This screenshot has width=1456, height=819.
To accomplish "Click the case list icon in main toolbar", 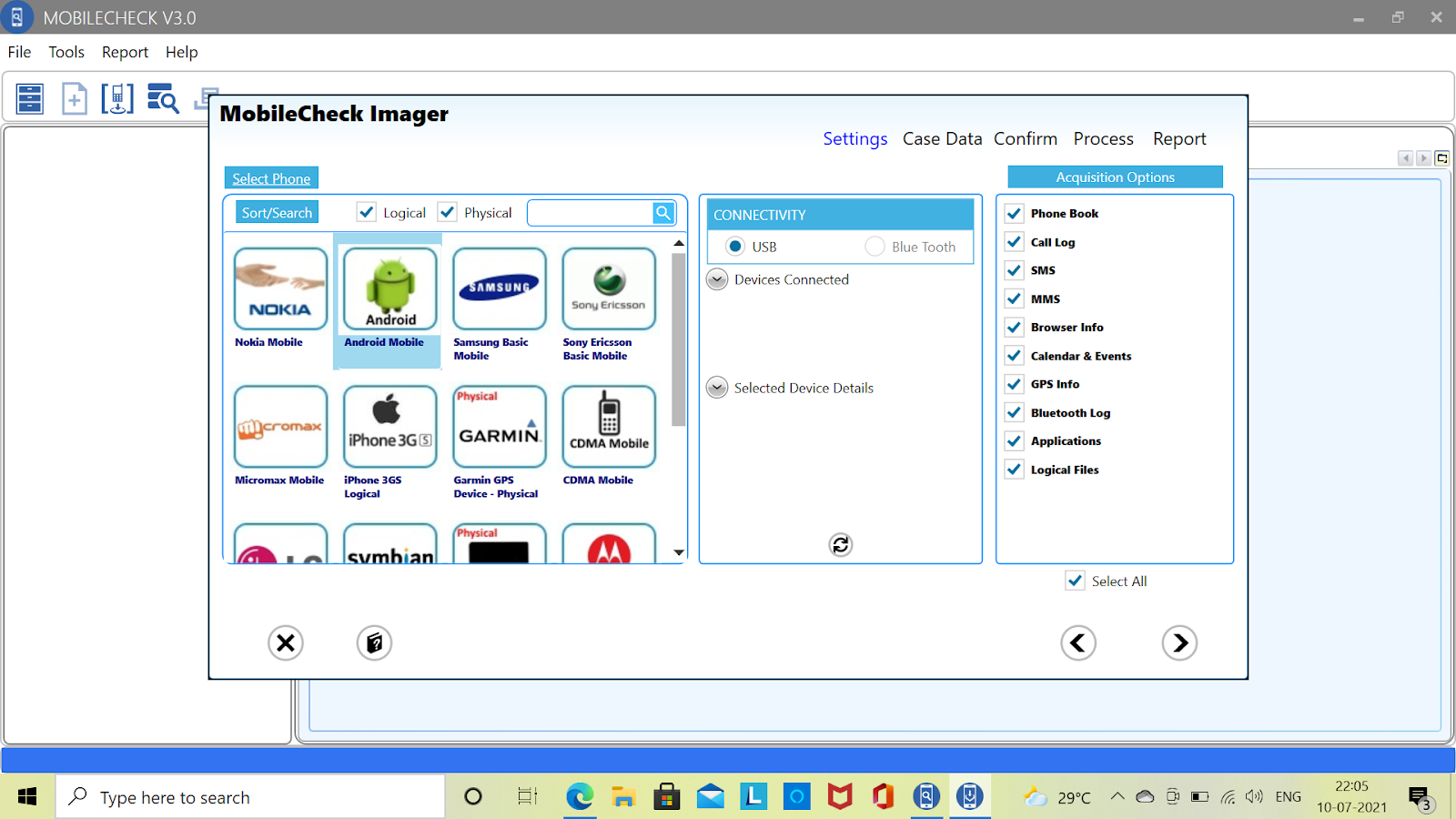I will (30, 98).
